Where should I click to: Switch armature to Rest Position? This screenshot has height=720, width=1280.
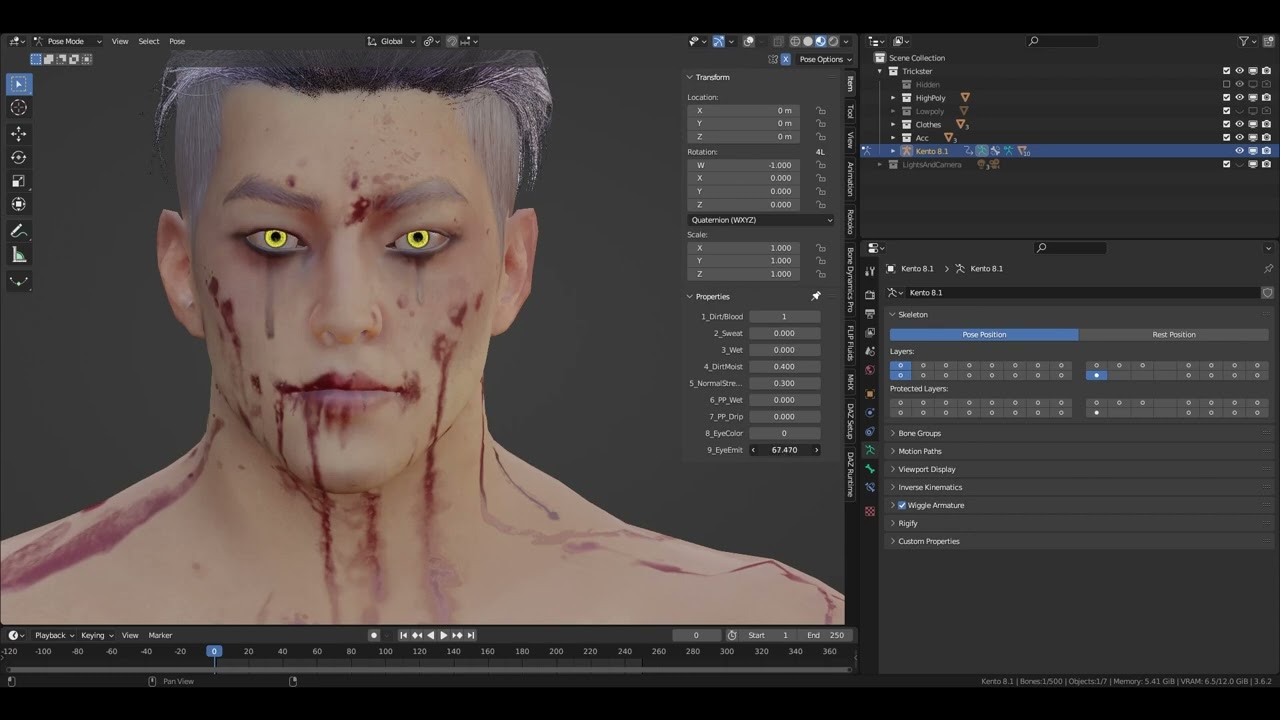(x=1174, y=334)
